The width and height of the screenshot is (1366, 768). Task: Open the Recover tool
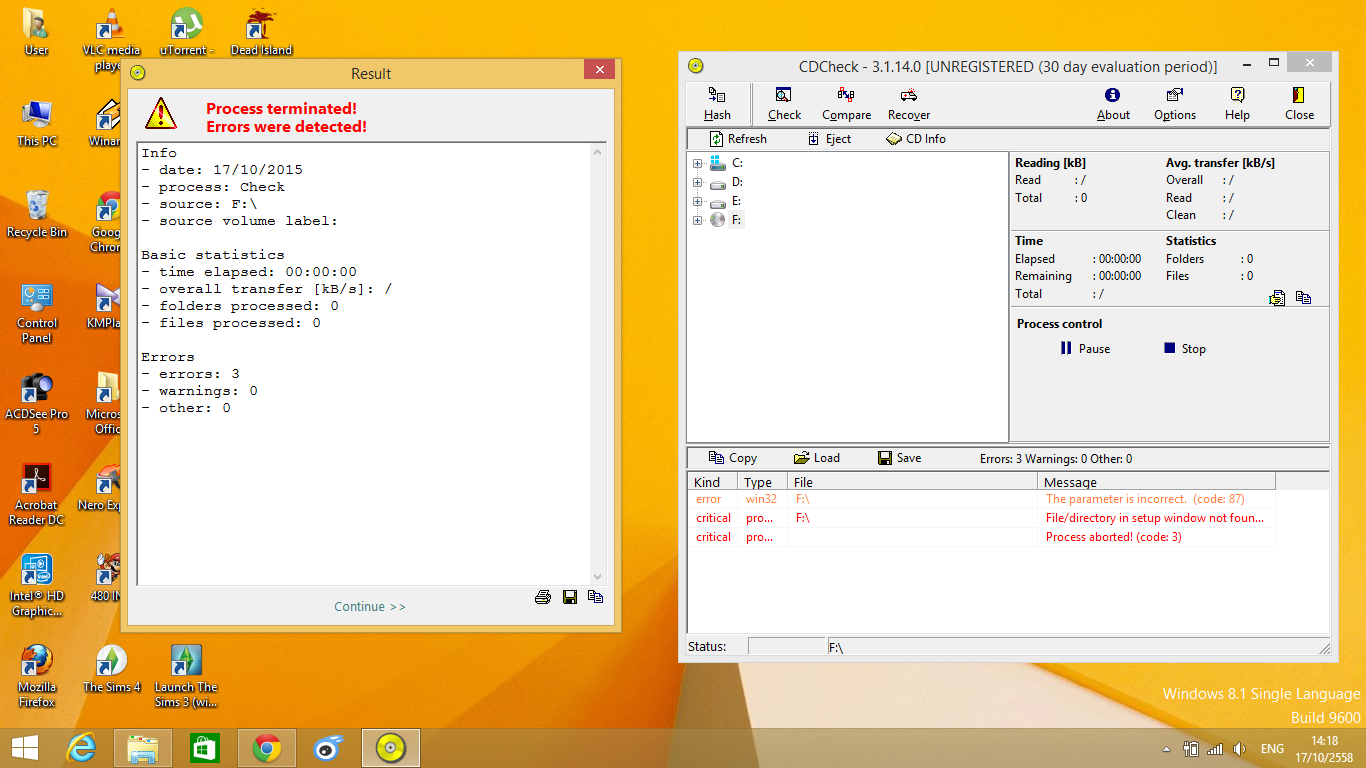(908, 103)
